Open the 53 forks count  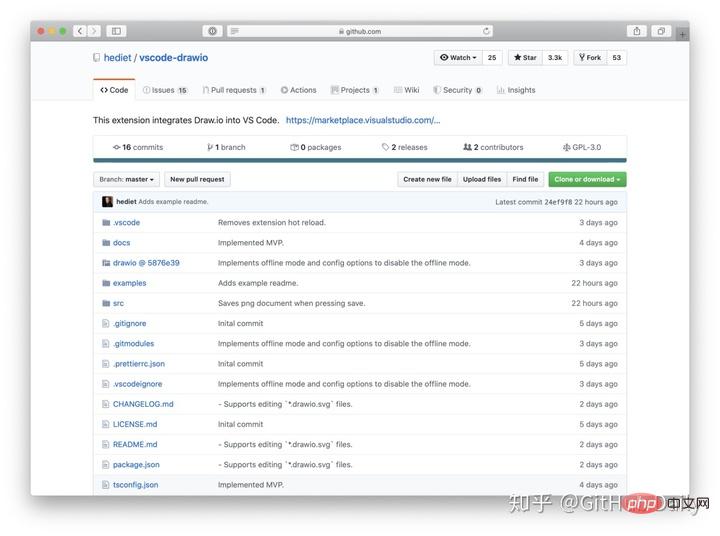[617, 57]
